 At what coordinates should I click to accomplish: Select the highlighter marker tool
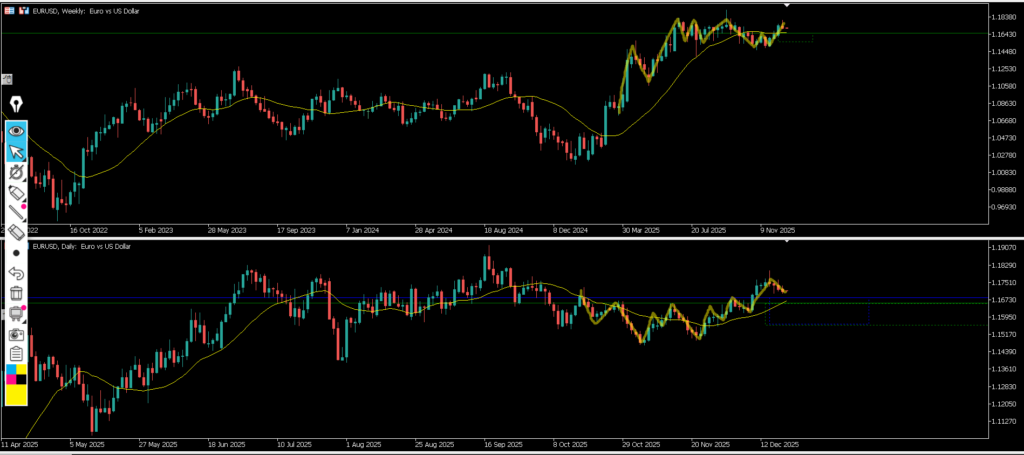pyautogui.click(x=16, y=192)
